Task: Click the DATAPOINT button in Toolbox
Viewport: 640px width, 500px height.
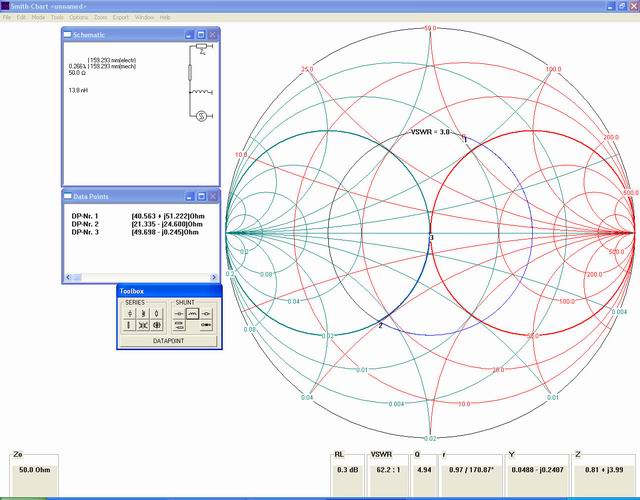Action: [x=169, y=341]
